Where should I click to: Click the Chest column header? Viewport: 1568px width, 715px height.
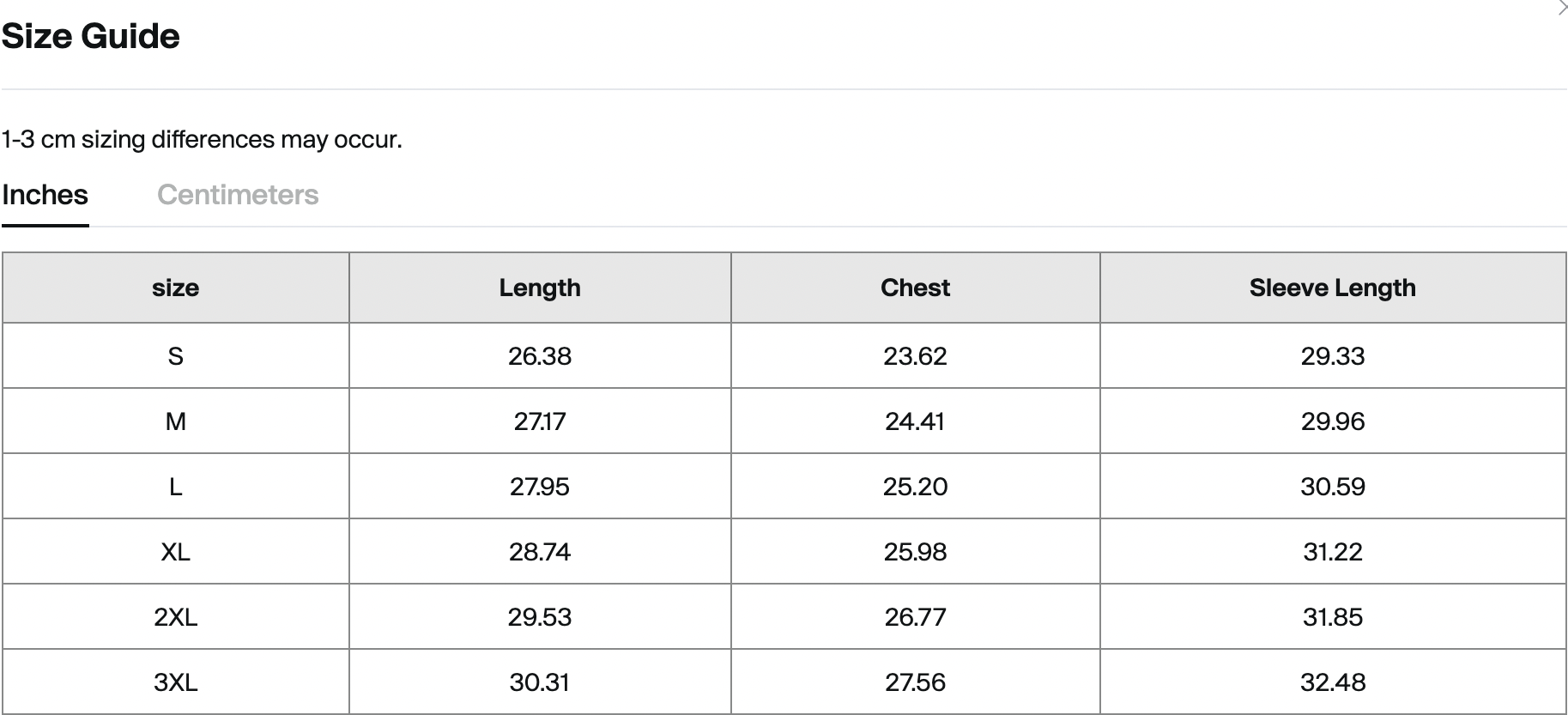(x=915, y=288)
